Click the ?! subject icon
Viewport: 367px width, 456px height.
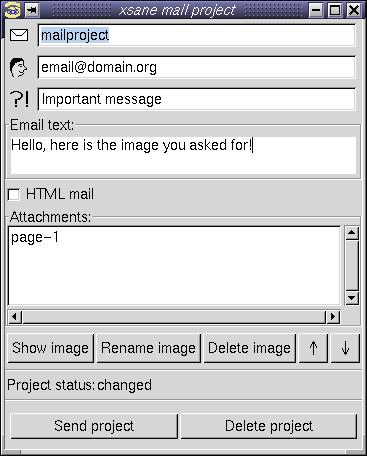19,99
